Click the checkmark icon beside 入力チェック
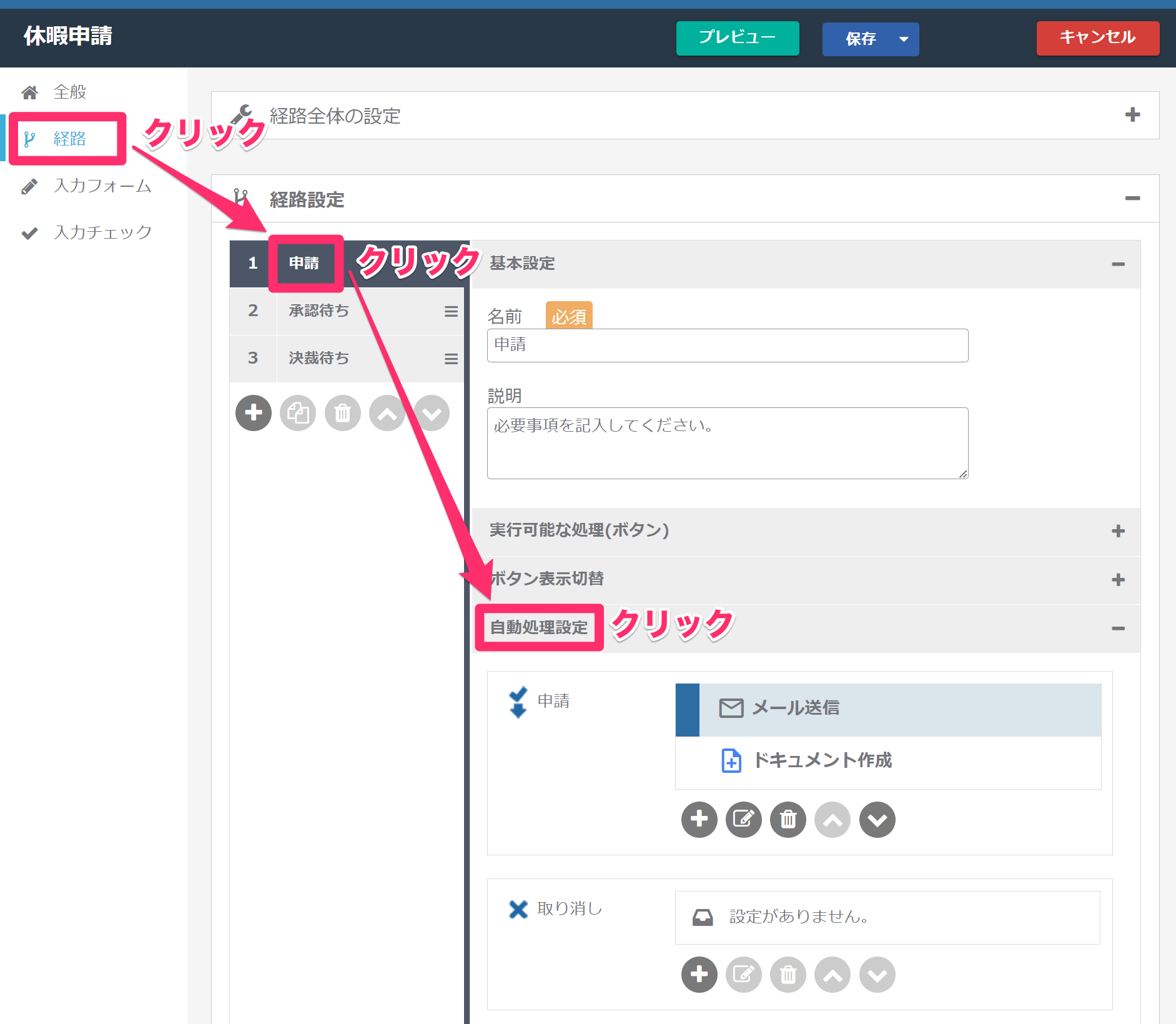 [x=29, y=233]
